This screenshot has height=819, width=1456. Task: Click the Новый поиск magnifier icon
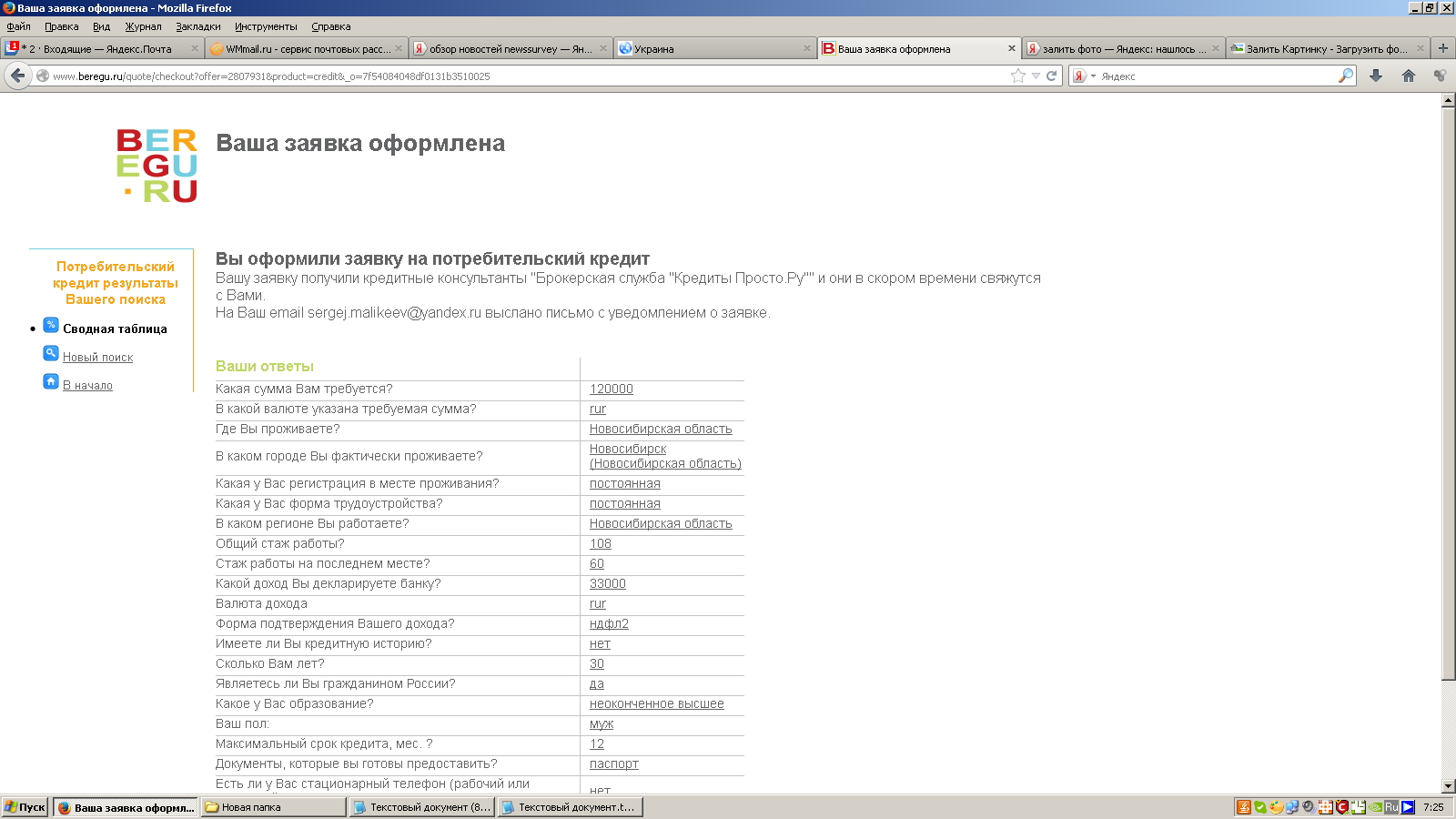tap(51, 354)
